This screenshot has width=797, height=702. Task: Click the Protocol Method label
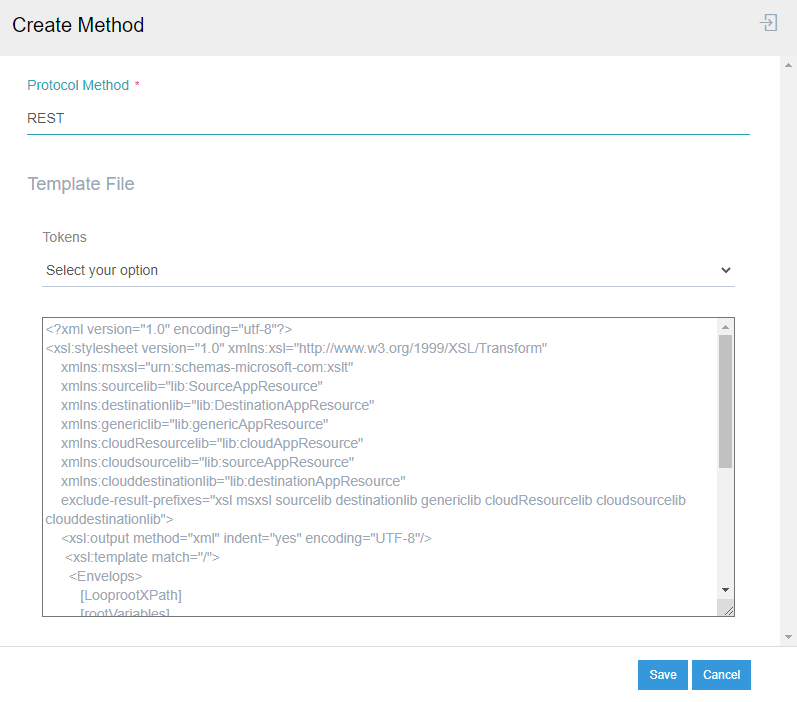click(x=78, y=85)
